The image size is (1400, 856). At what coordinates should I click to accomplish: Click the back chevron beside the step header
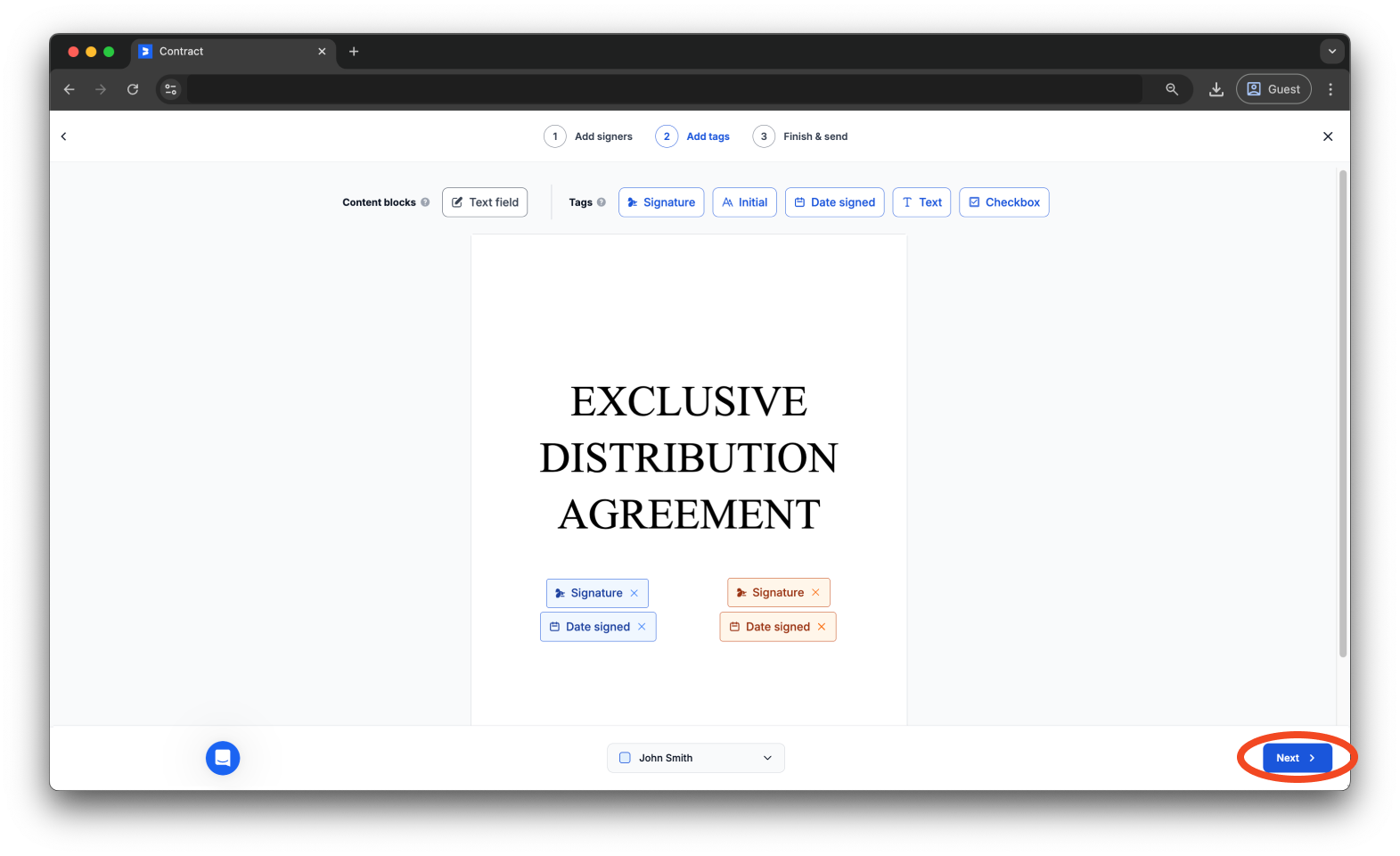(x=63, y=136)
